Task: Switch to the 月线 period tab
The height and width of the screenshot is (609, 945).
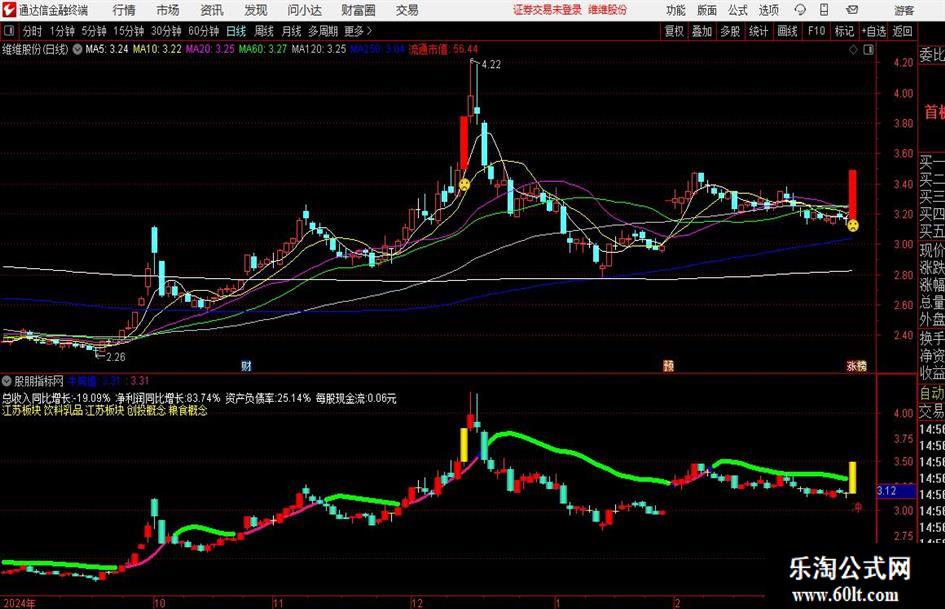Action: click(291, 31)
